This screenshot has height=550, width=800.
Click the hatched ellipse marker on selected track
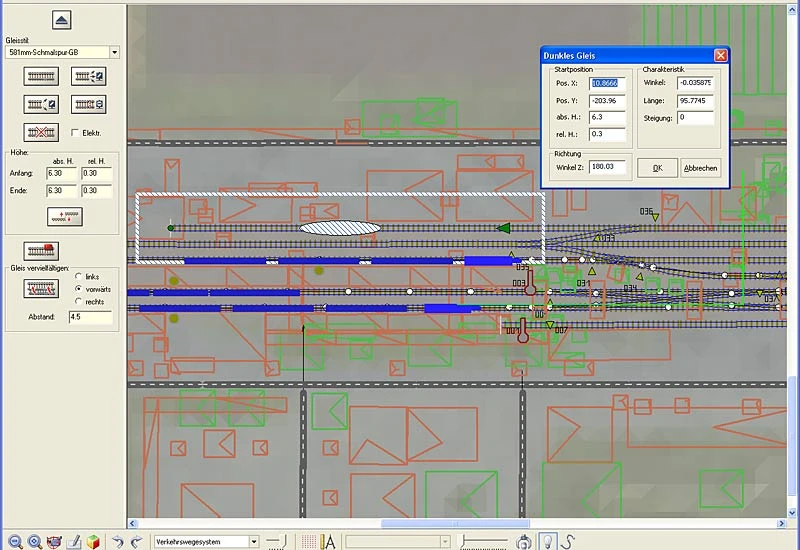pos(339,228)
